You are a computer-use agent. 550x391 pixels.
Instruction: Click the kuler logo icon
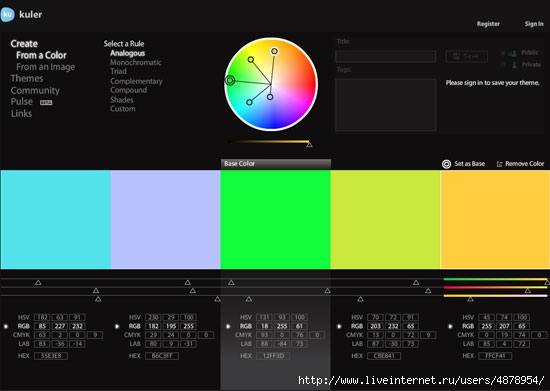7,14
